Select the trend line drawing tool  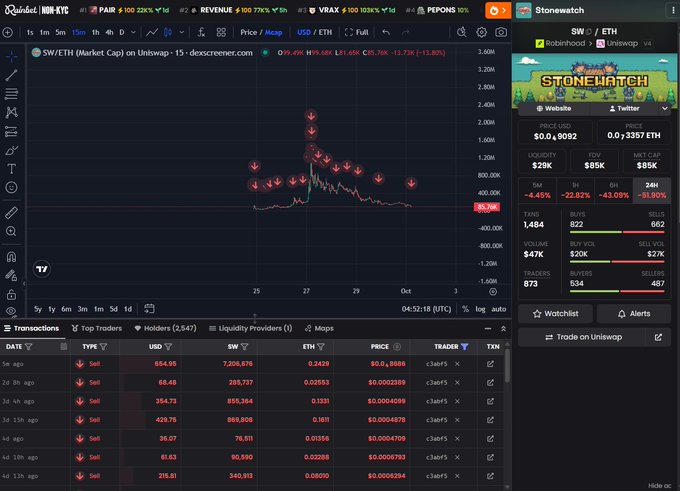(x=12, y=75)
